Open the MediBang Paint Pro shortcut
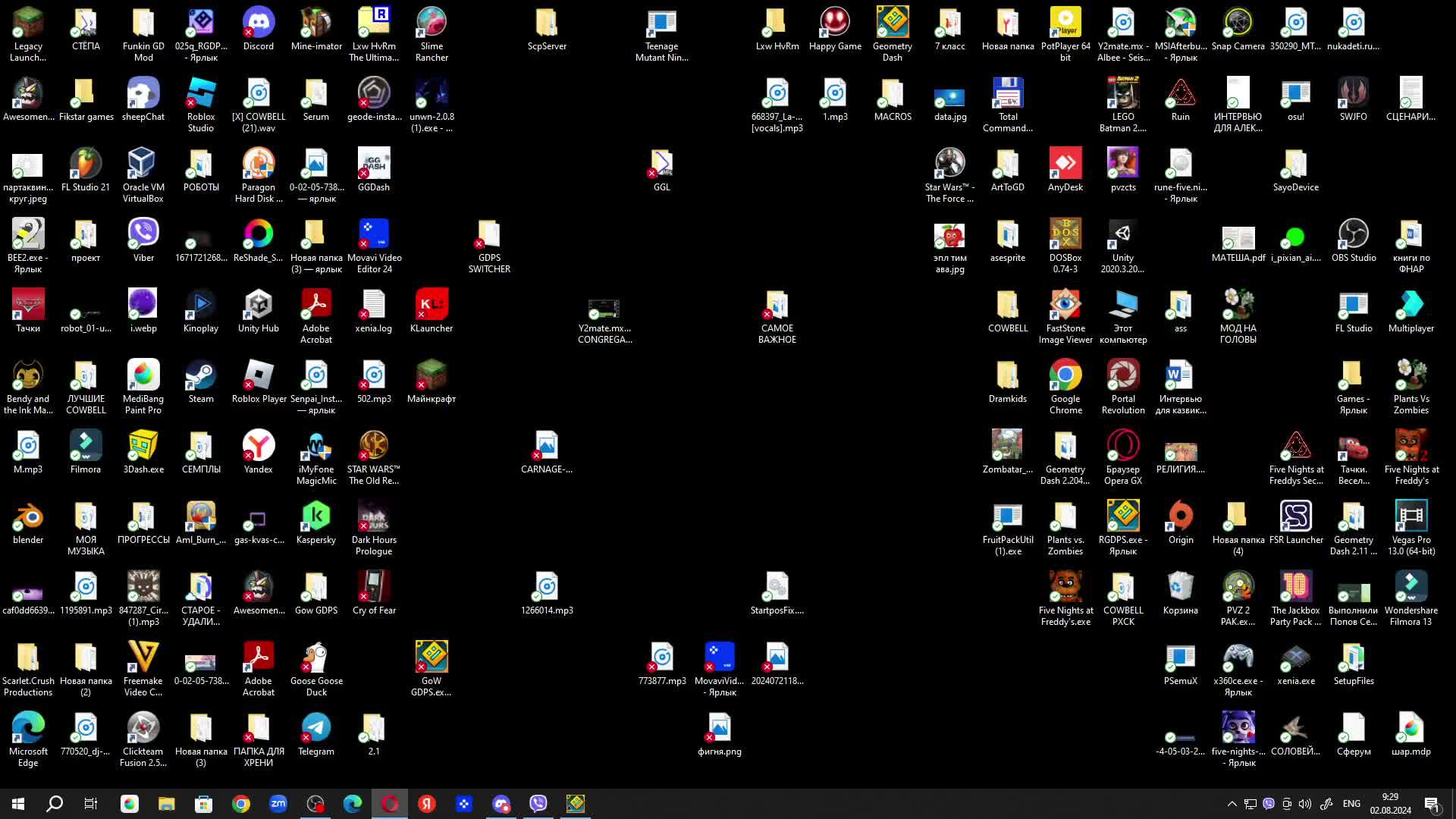Viewport: 1456px width, 819px height. pyautogui.click(x=143, y=387)
